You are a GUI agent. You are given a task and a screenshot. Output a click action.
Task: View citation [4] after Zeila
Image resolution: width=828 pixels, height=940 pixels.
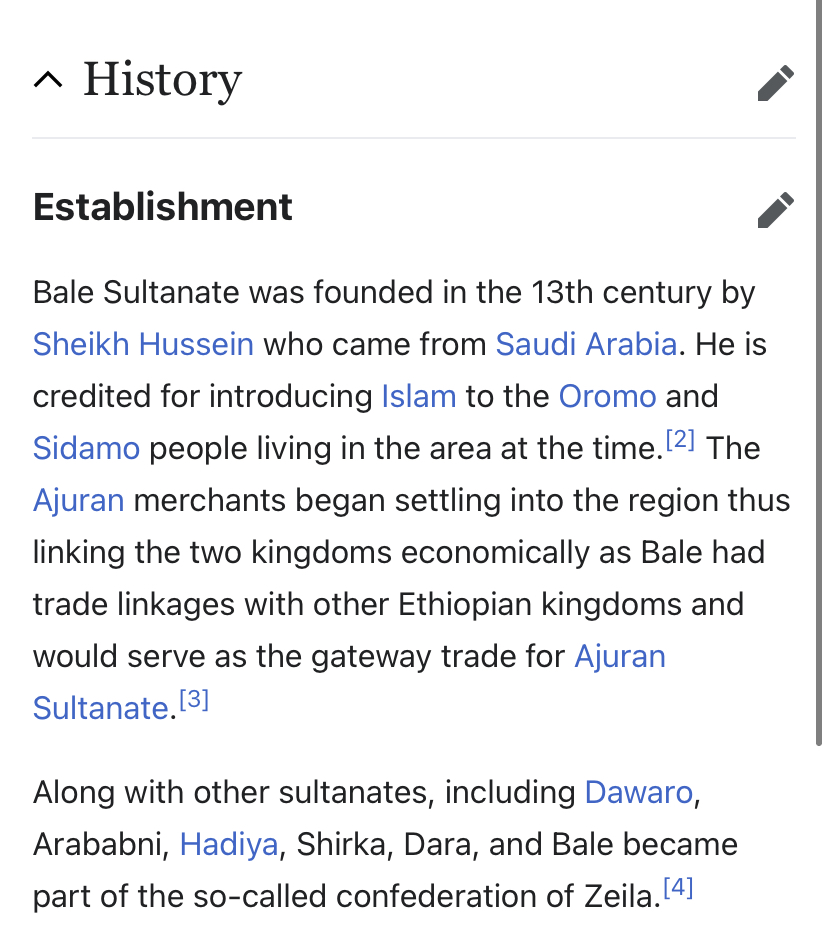pos(678,889)
